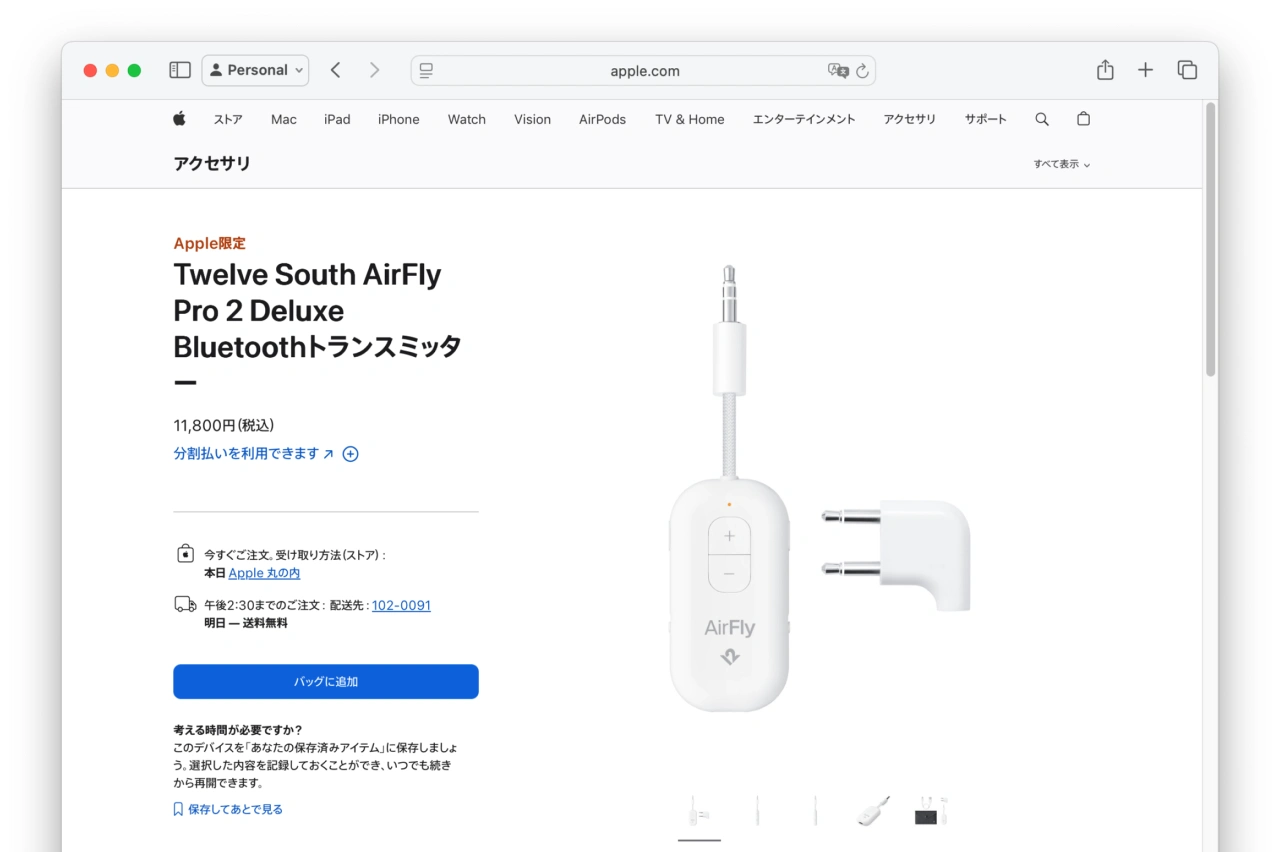Go back to previous page
The width and height of the screenshot is (1280, 852).
click(x=336, y=70)
